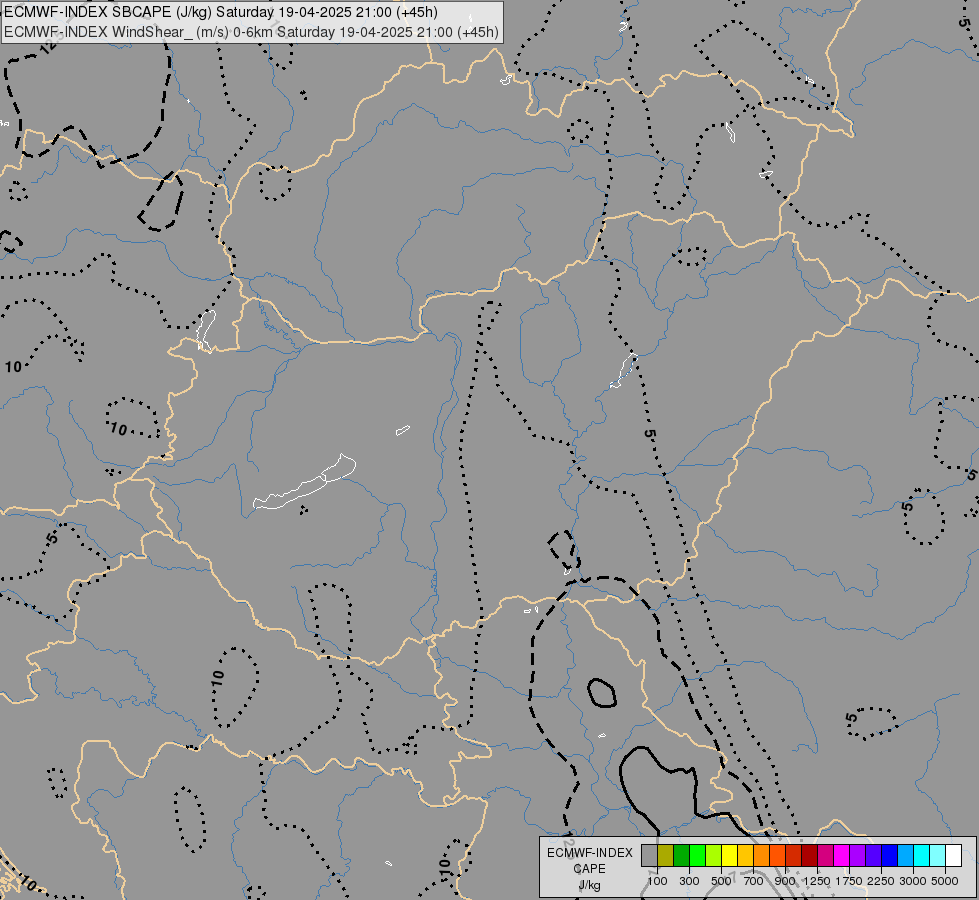The width and height of the screenshot is (979, 900).
Task: Choose the yellow-green legend swatch
Action: [x=714, y=856]
